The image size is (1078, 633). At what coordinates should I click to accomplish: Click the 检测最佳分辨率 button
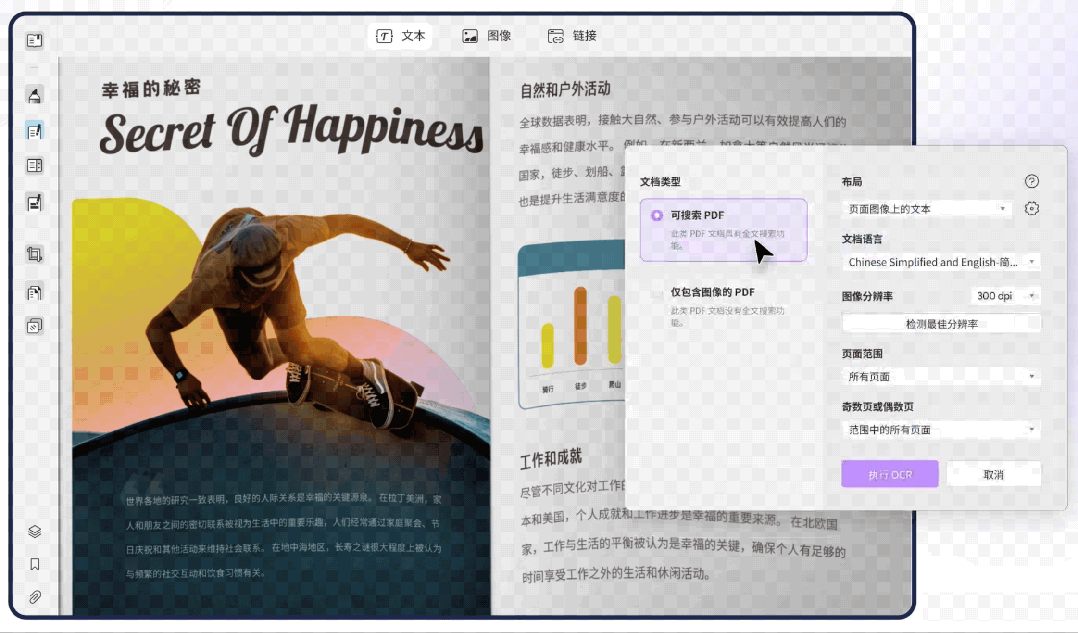(x=940, y=324)
